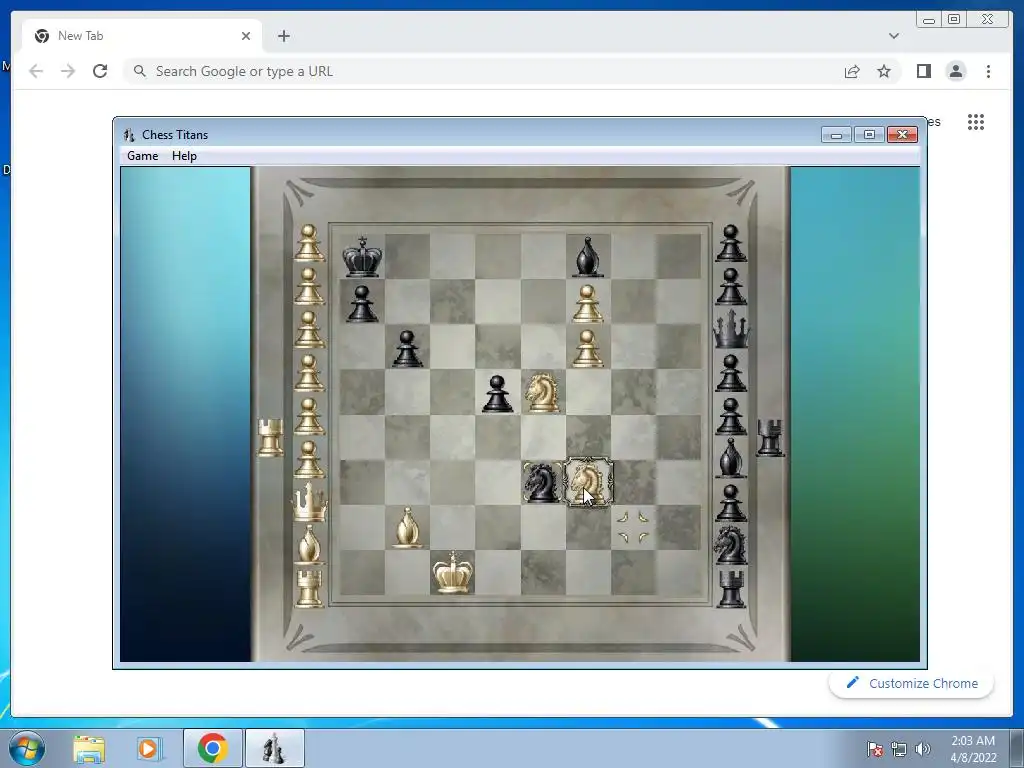Click the selected white knight highlighted square
The width and height of the screenshot is (1024, 768).
[x=588, y=482]
